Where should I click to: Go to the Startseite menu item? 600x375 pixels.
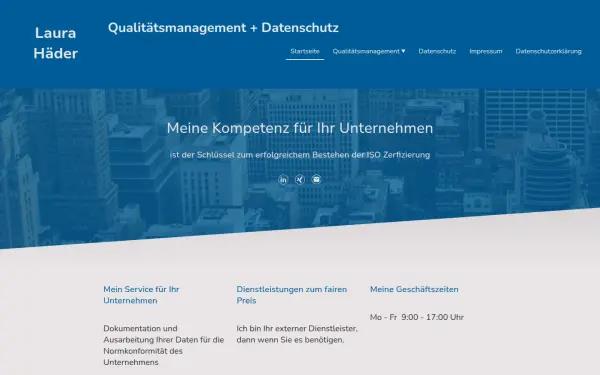coord(305,51)
